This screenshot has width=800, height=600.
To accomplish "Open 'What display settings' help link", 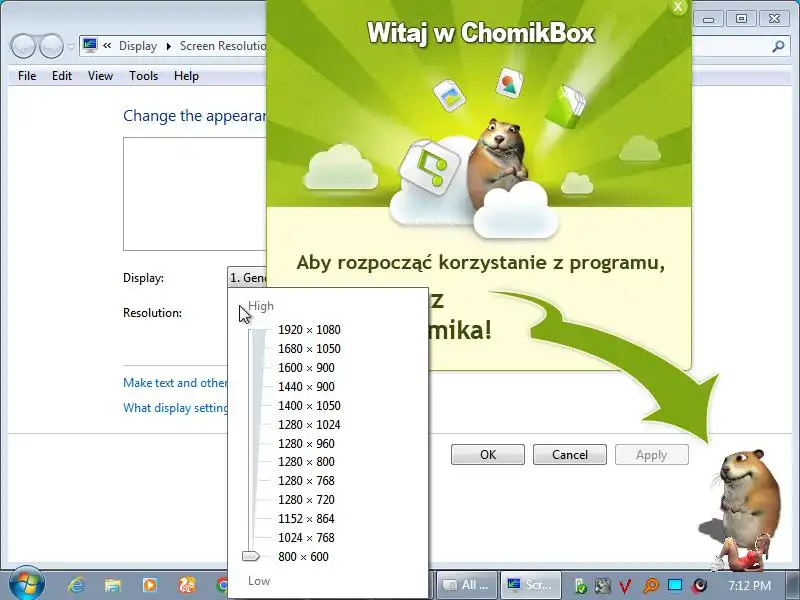I will click(175, 408).
